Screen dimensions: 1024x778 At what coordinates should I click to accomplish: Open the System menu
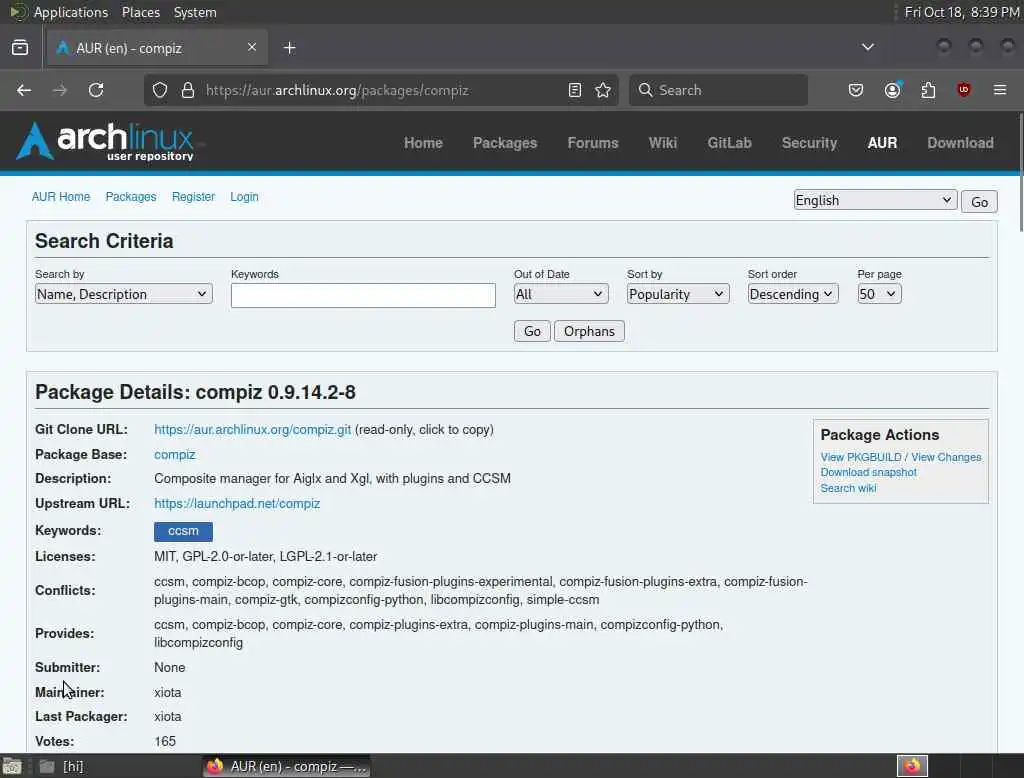click(x=195, y=12)
